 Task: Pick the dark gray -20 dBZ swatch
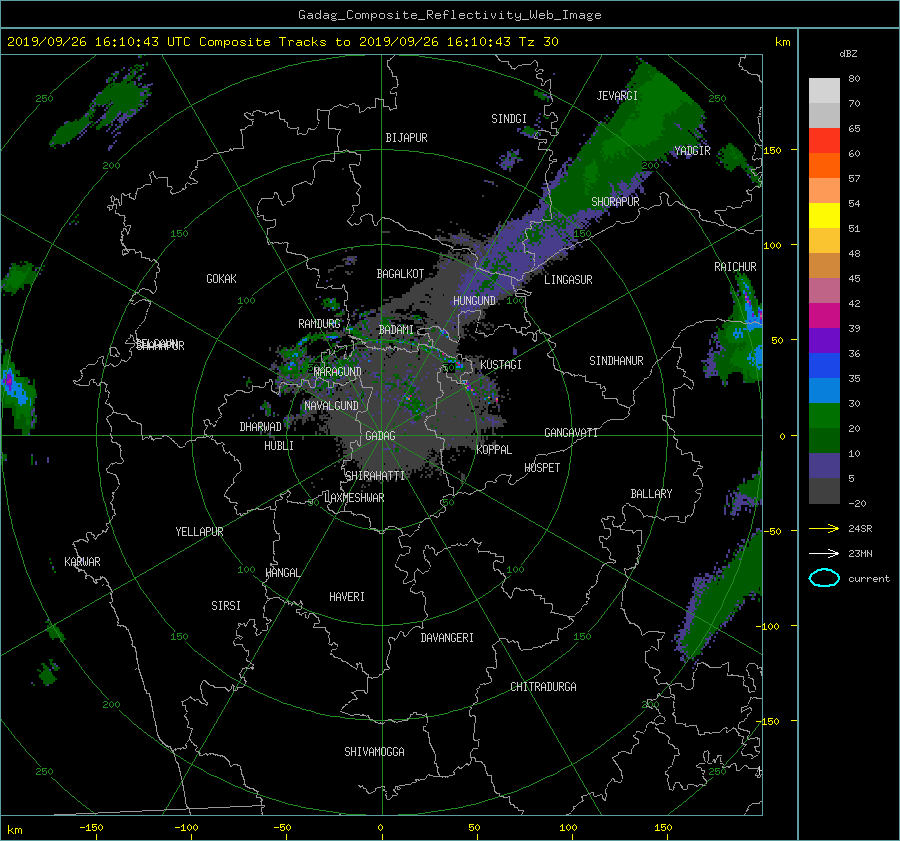pyautogui.click(x=824, y=491)
